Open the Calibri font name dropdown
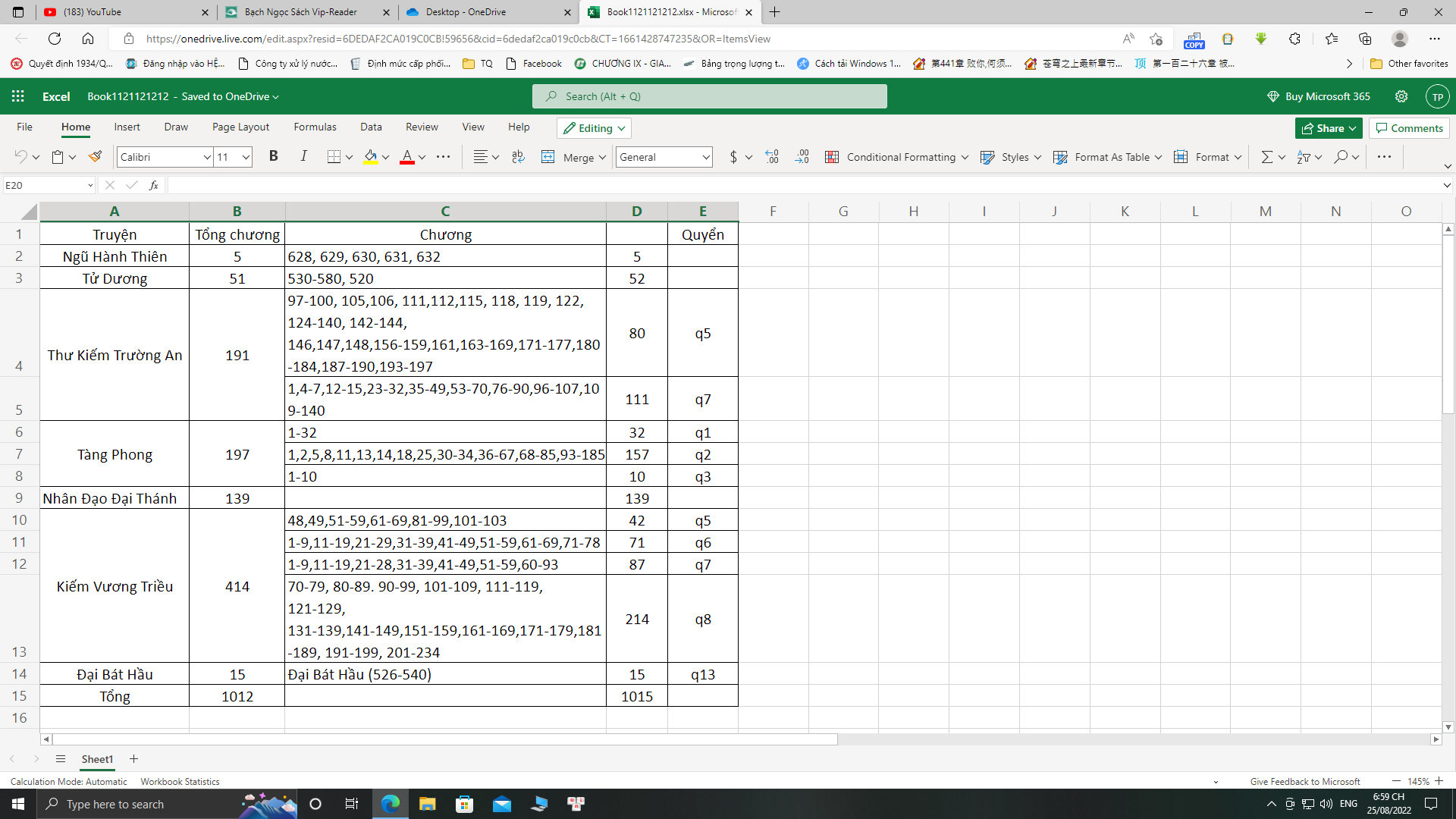 (x=206, y=157)
